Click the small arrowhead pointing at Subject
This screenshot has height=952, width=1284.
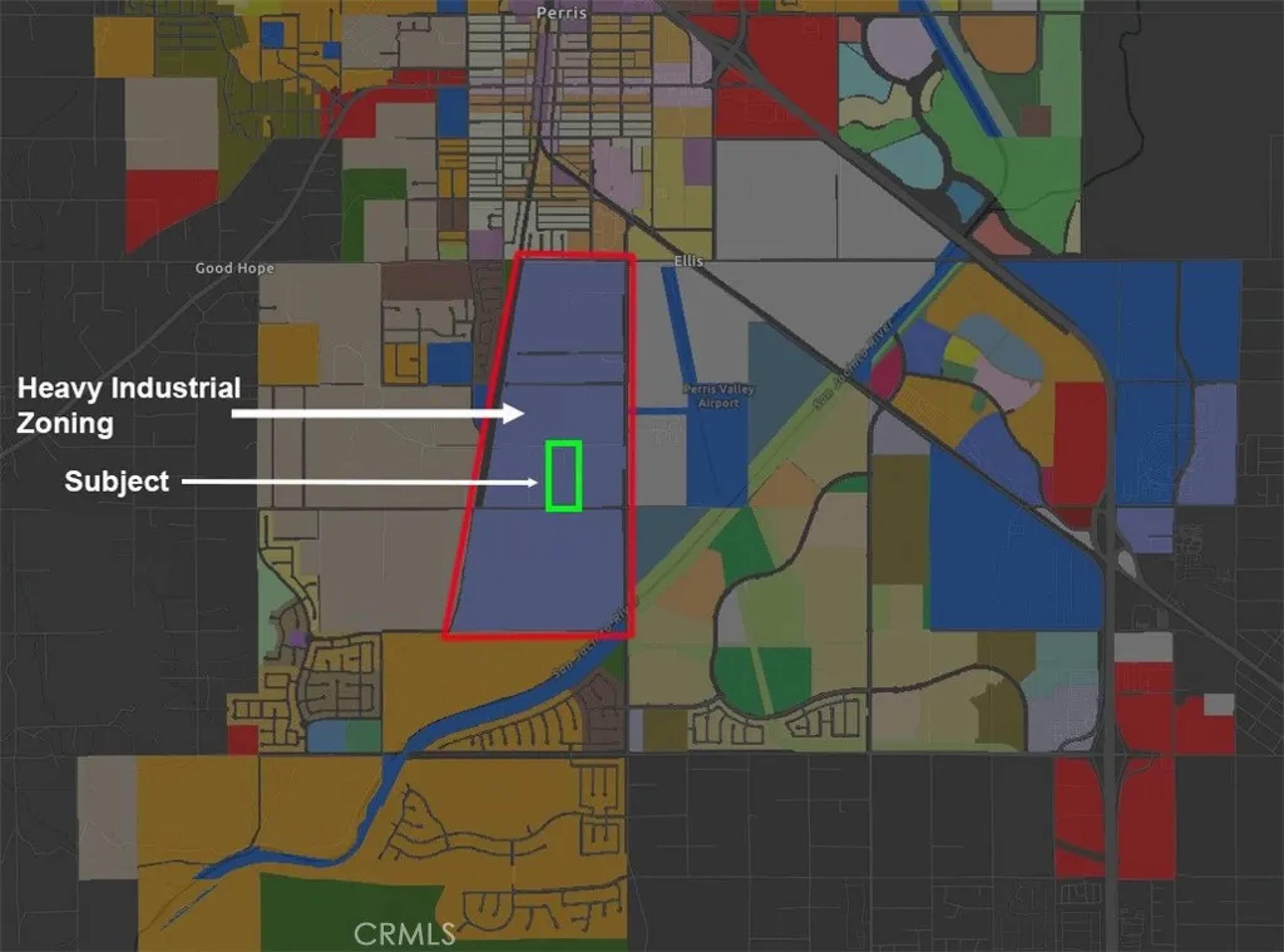(533, 482)
